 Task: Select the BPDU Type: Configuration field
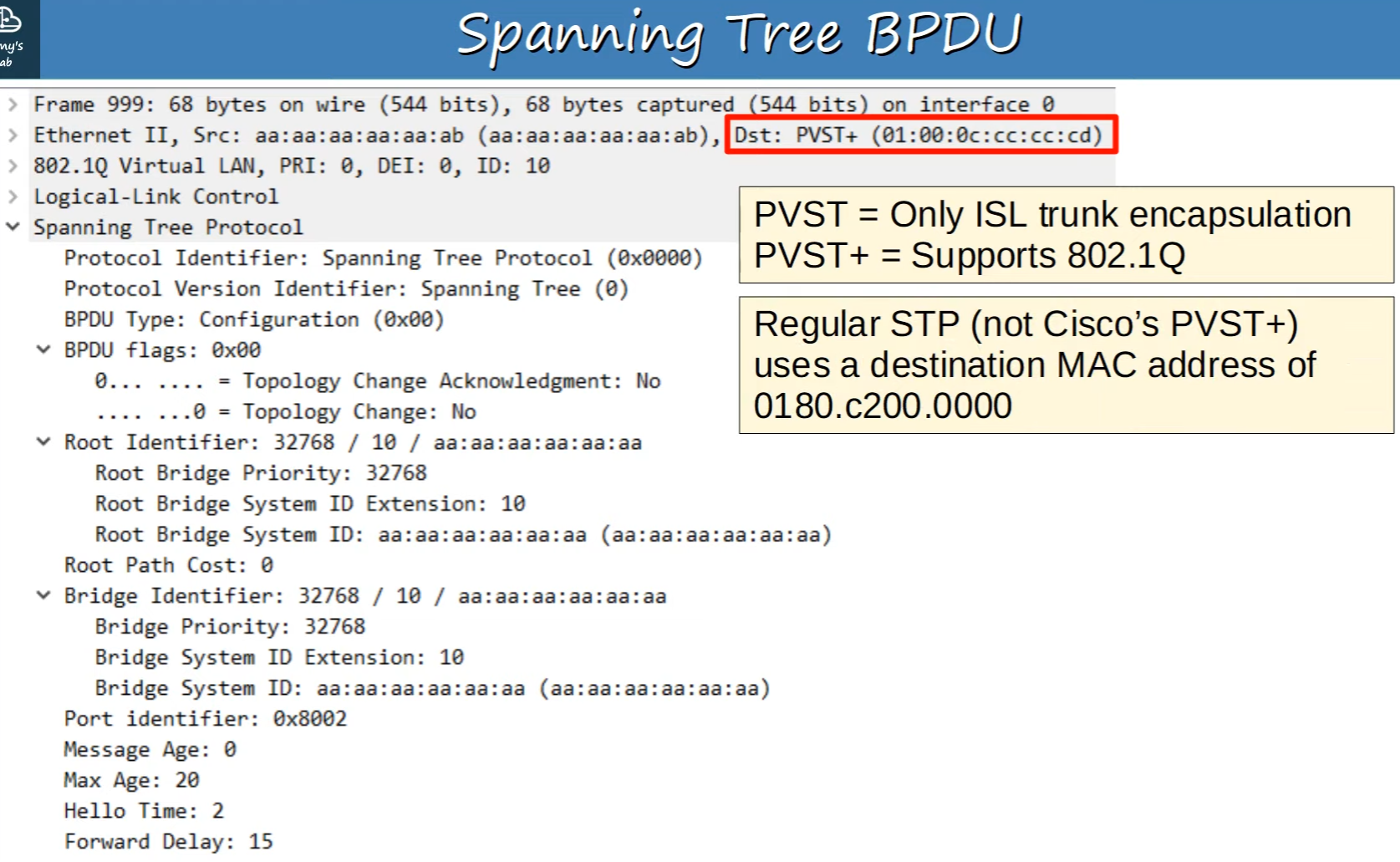pos(254,319)
